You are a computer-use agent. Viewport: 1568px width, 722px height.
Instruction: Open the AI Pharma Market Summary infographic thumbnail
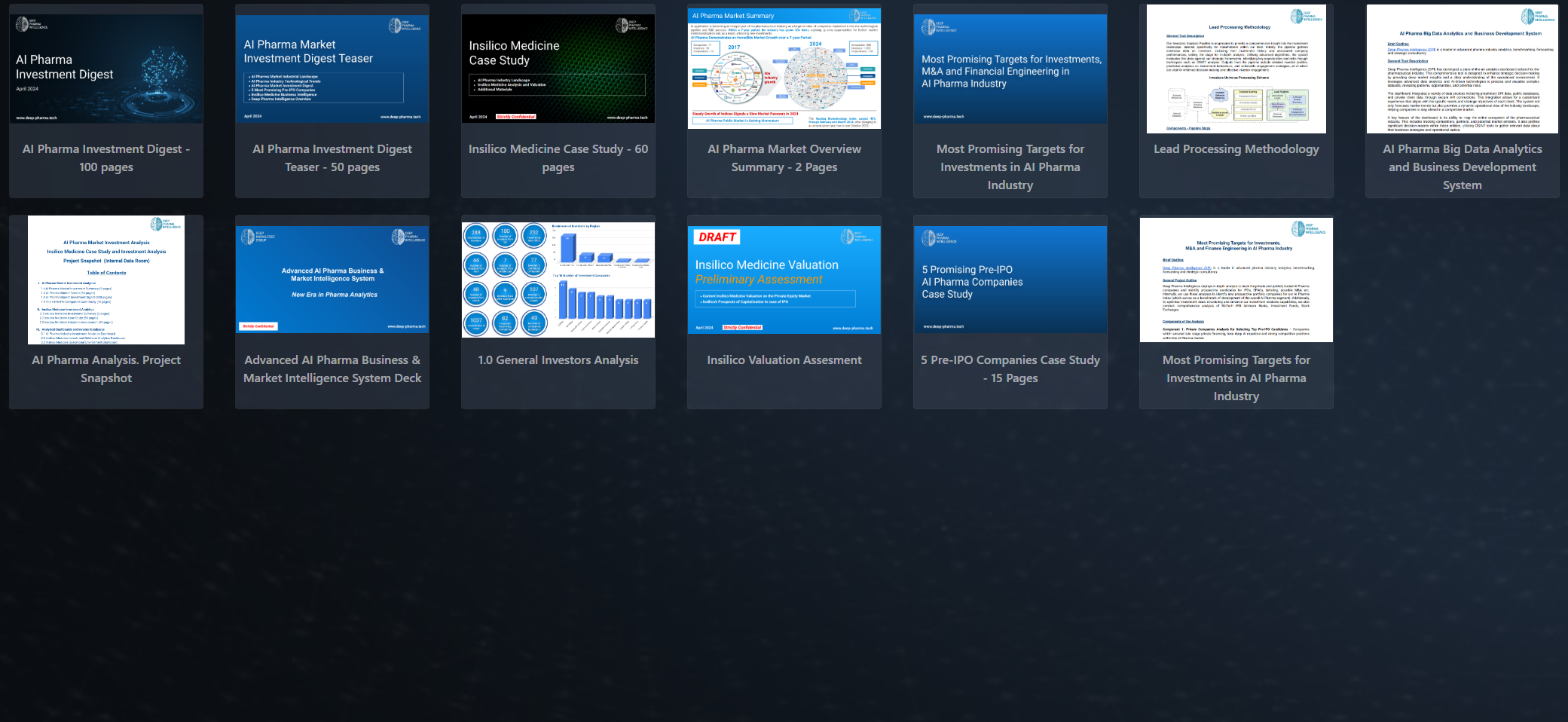(784, 69)
